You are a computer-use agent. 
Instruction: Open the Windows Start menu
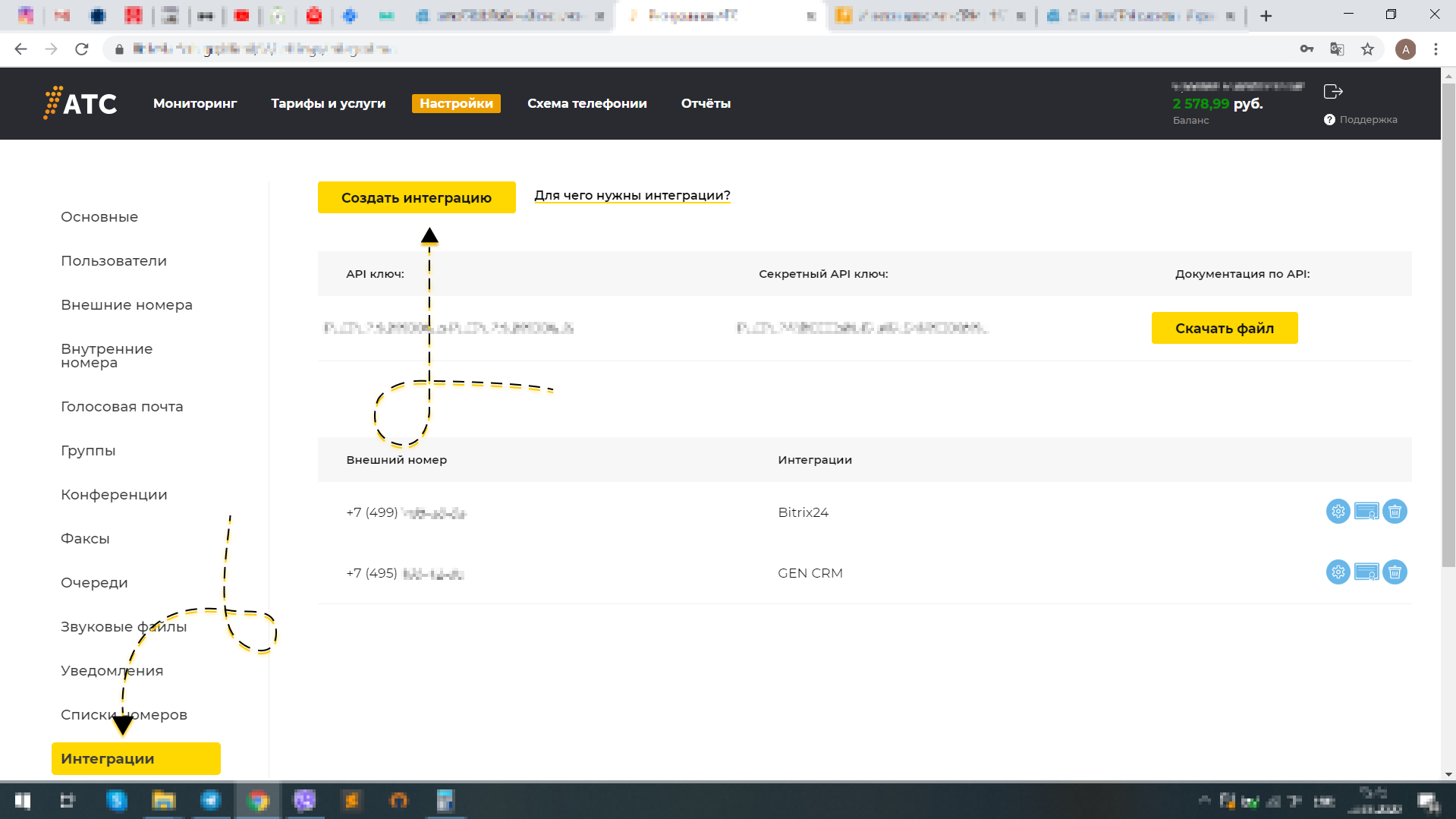pyautogui.click(x=23, y=801)
